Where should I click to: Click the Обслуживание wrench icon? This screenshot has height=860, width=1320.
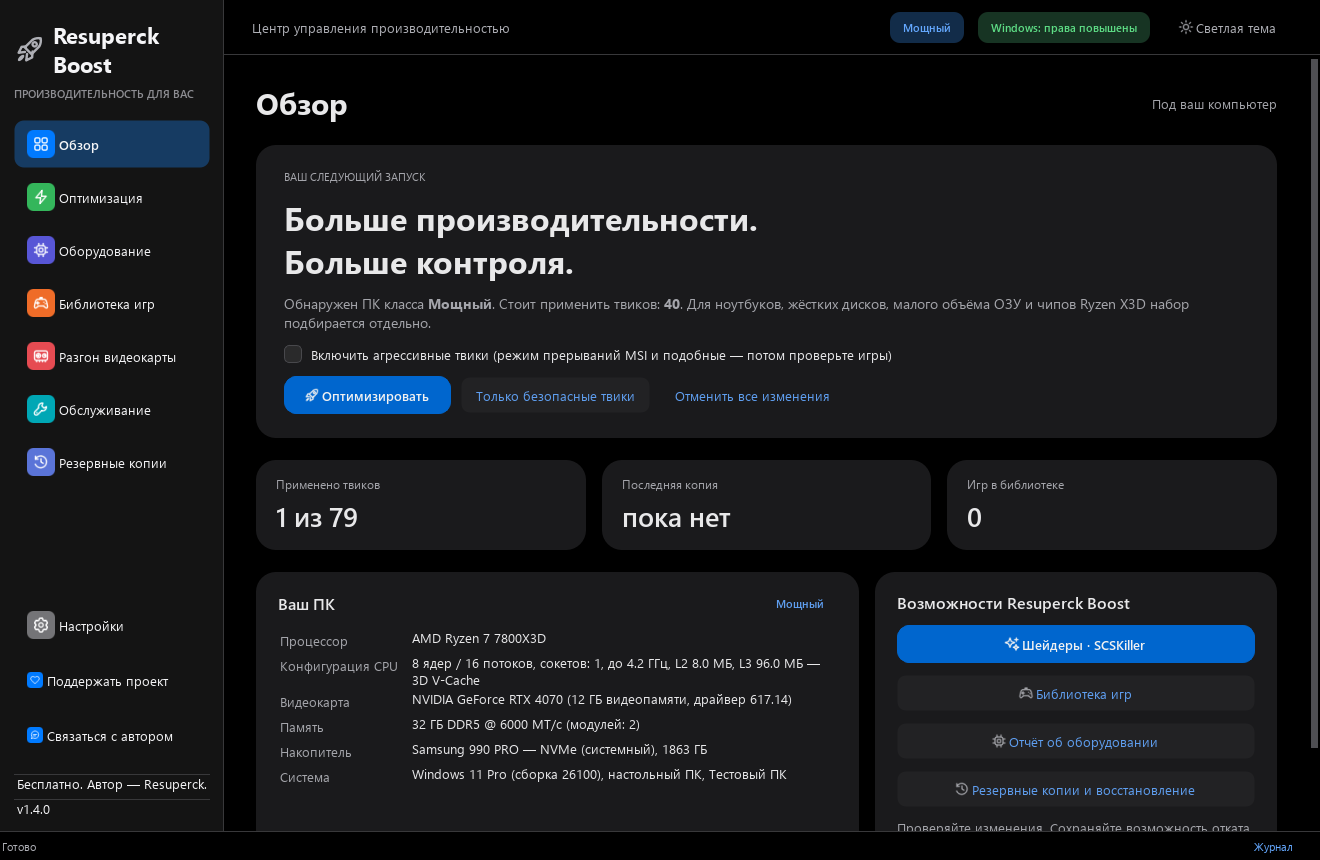41,410
